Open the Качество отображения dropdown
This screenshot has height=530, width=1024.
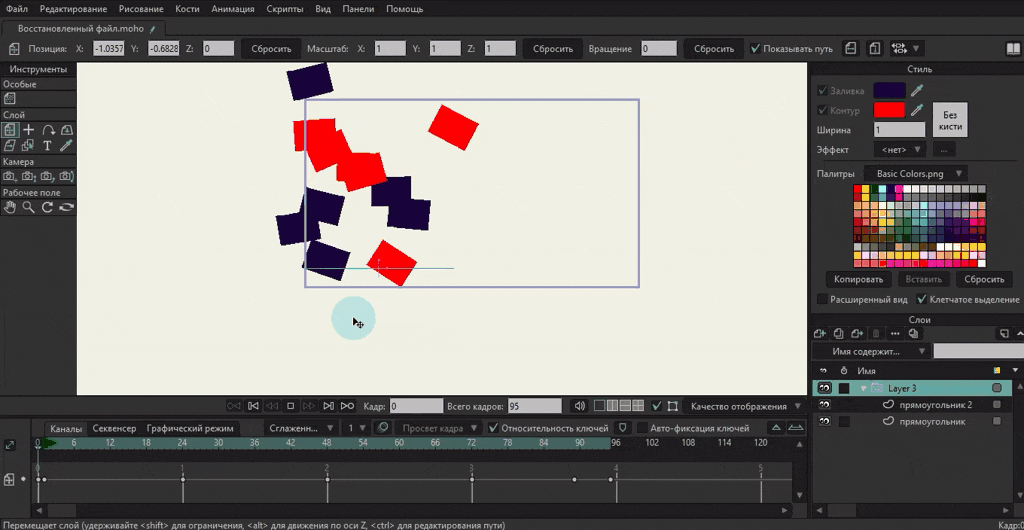point(745,406)
